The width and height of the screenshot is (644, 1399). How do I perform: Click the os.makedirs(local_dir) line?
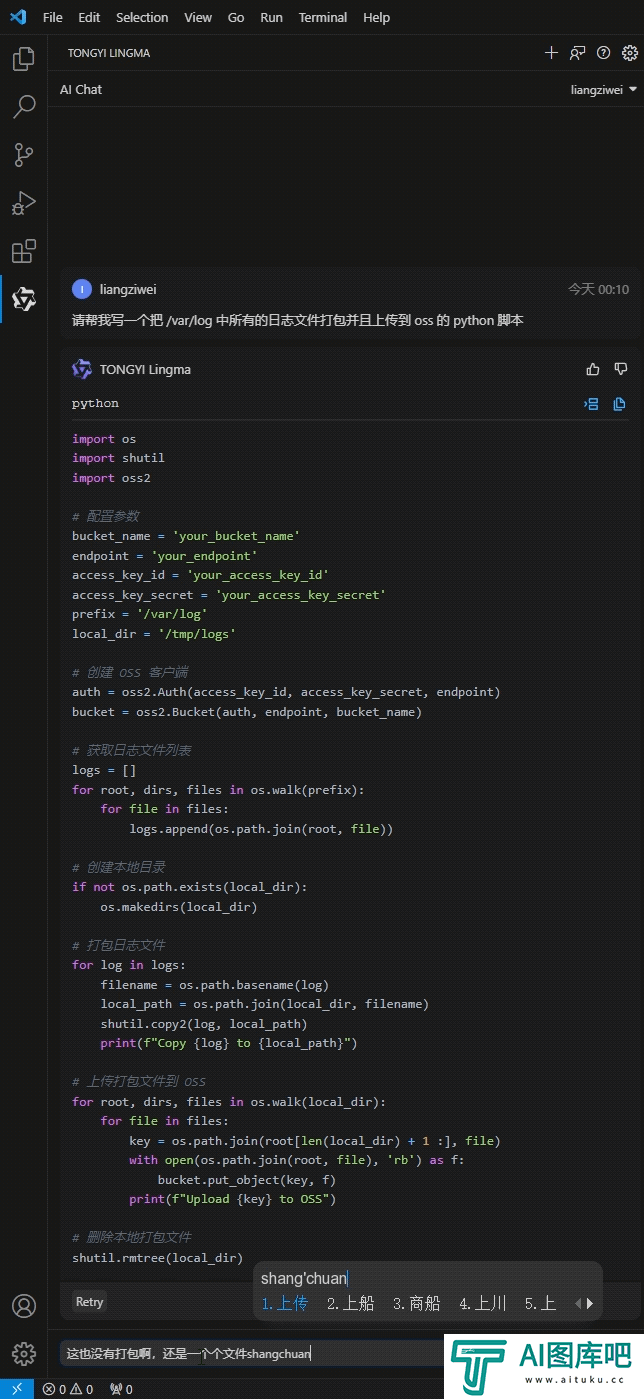pyautogui.click(x=178, y=907)
